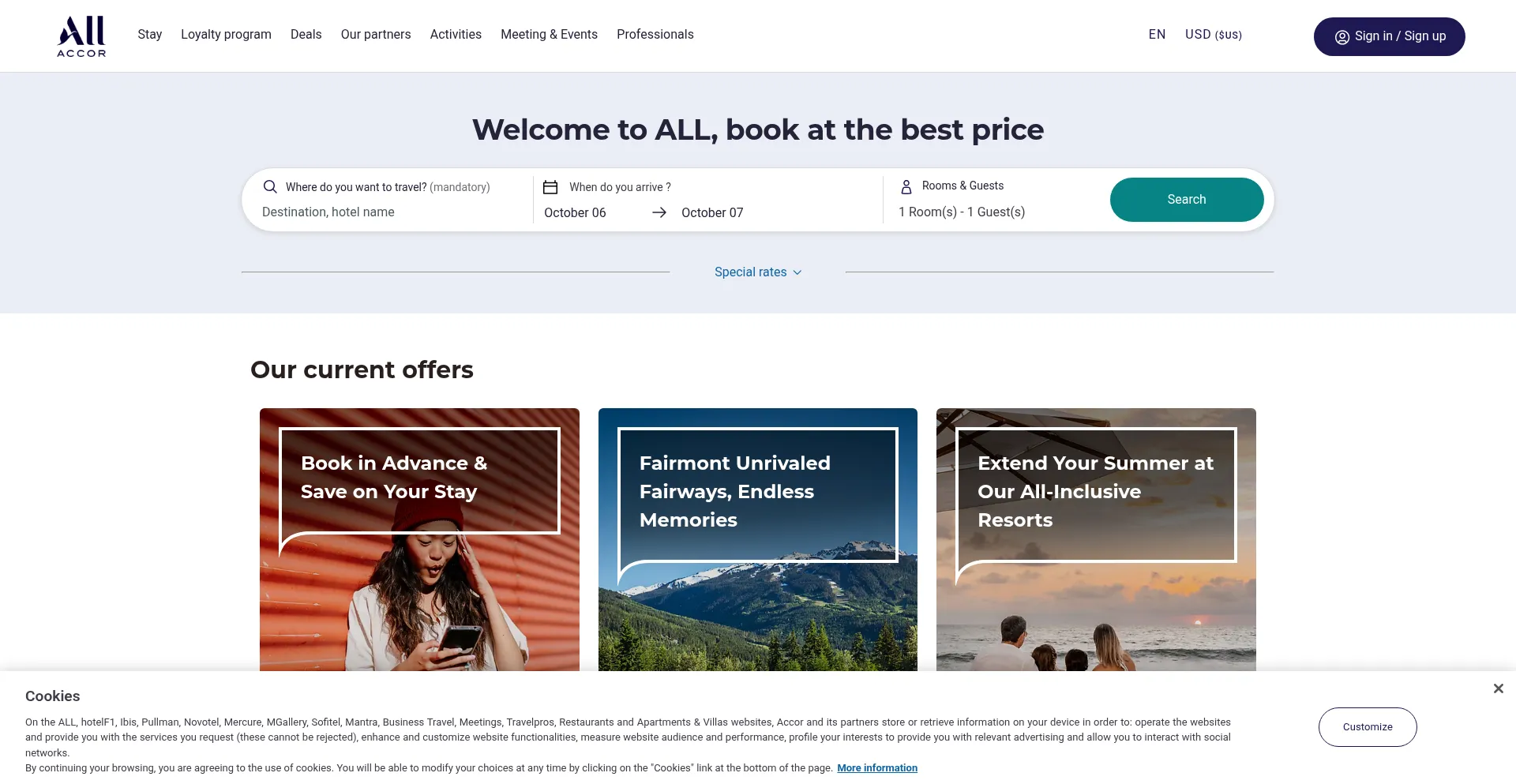The image size is (1516, 784).
Task: Click the arrow between October dates
Action: click(x=659, y=212)
